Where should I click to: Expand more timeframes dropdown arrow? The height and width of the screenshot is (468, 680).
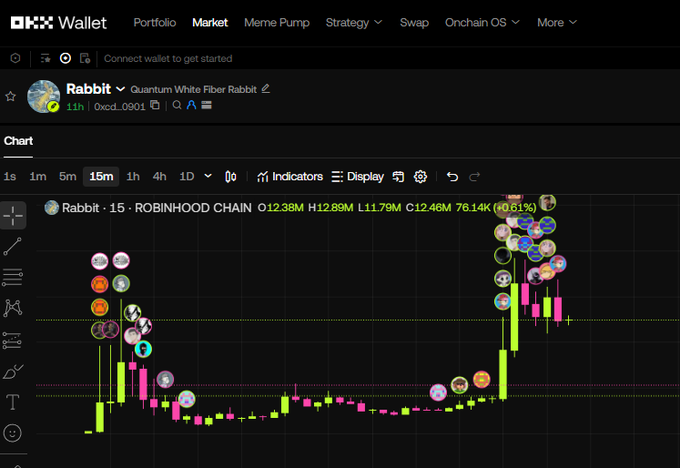pyautogui.click(x=208, y=176)
